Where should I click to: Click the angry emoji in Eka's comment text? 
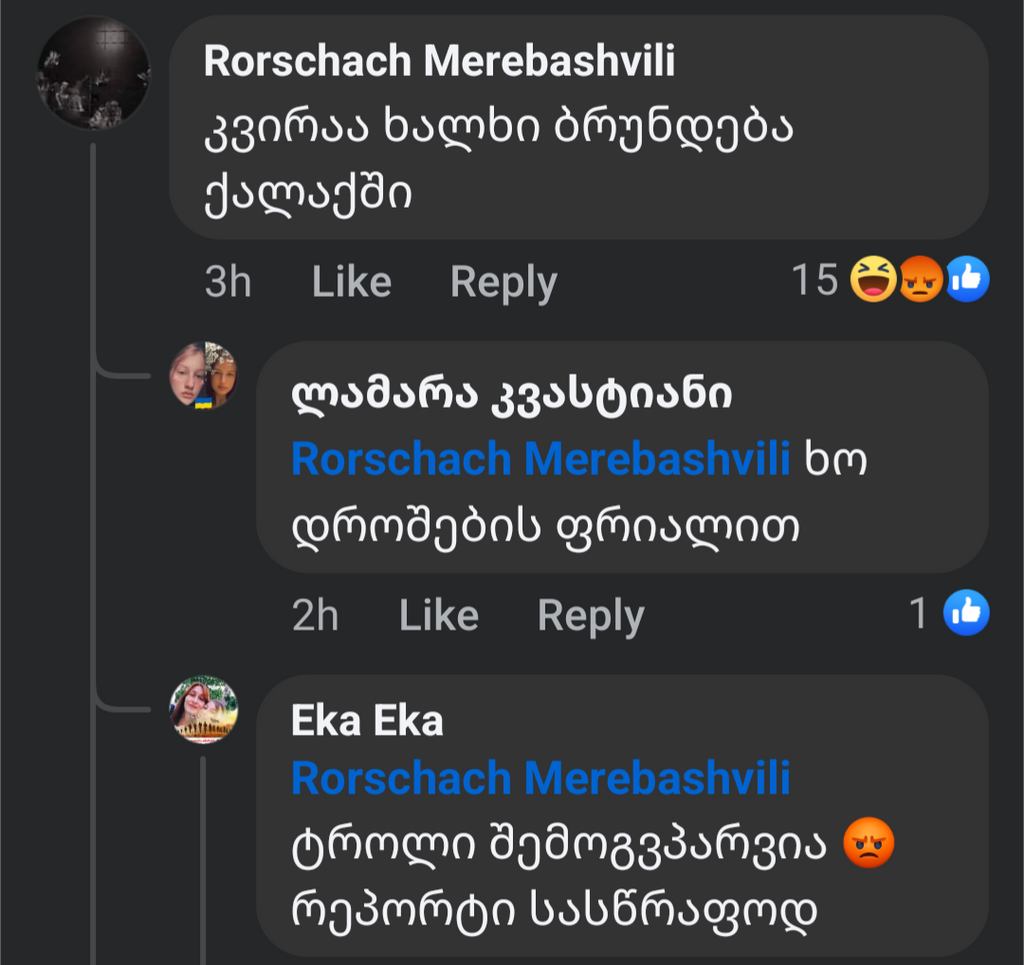click(867, 844)
